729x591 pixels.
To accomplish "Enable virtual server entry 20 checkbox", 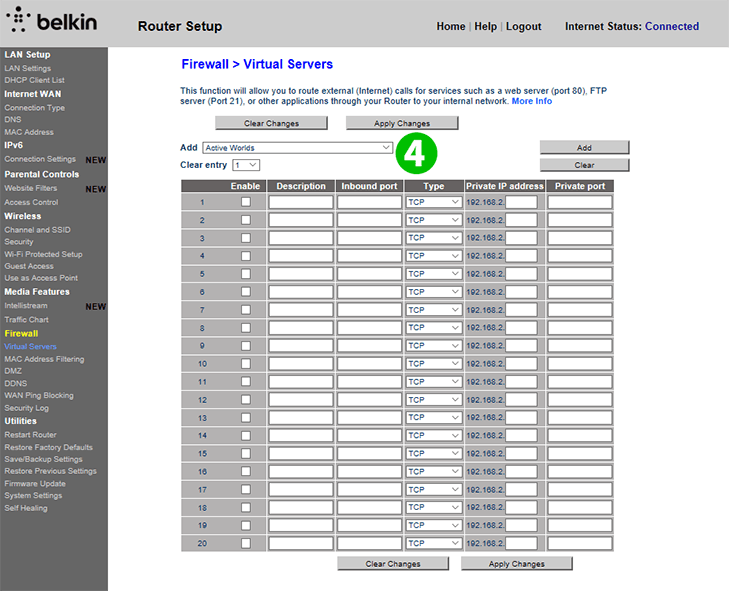I will tap(246, 543).
